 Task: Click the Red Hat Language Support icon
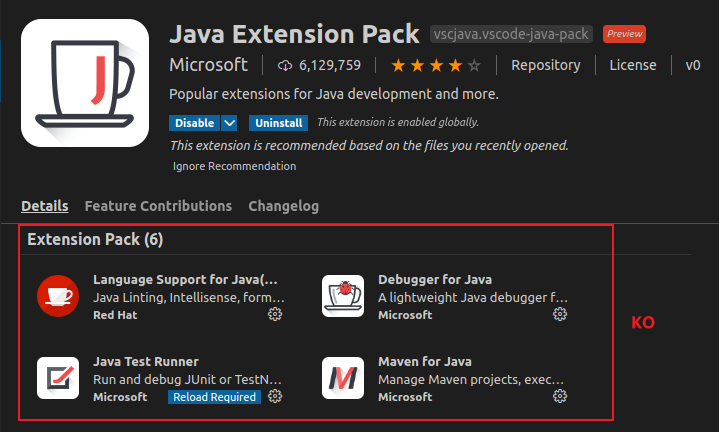[x=58, y=296]
